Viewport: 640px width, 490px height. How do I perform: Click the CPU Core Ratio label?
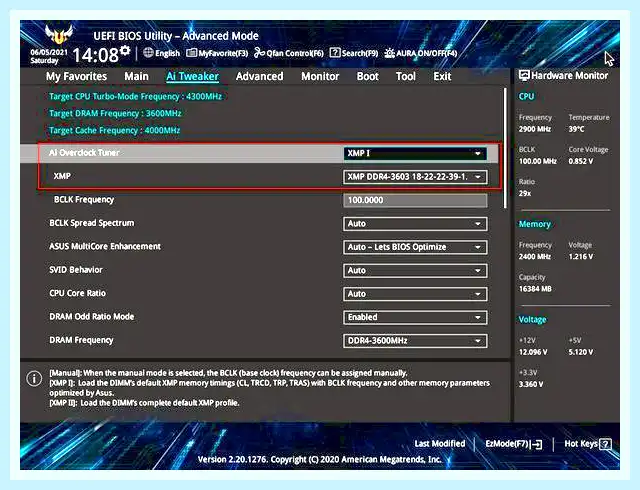pos(78,293)
